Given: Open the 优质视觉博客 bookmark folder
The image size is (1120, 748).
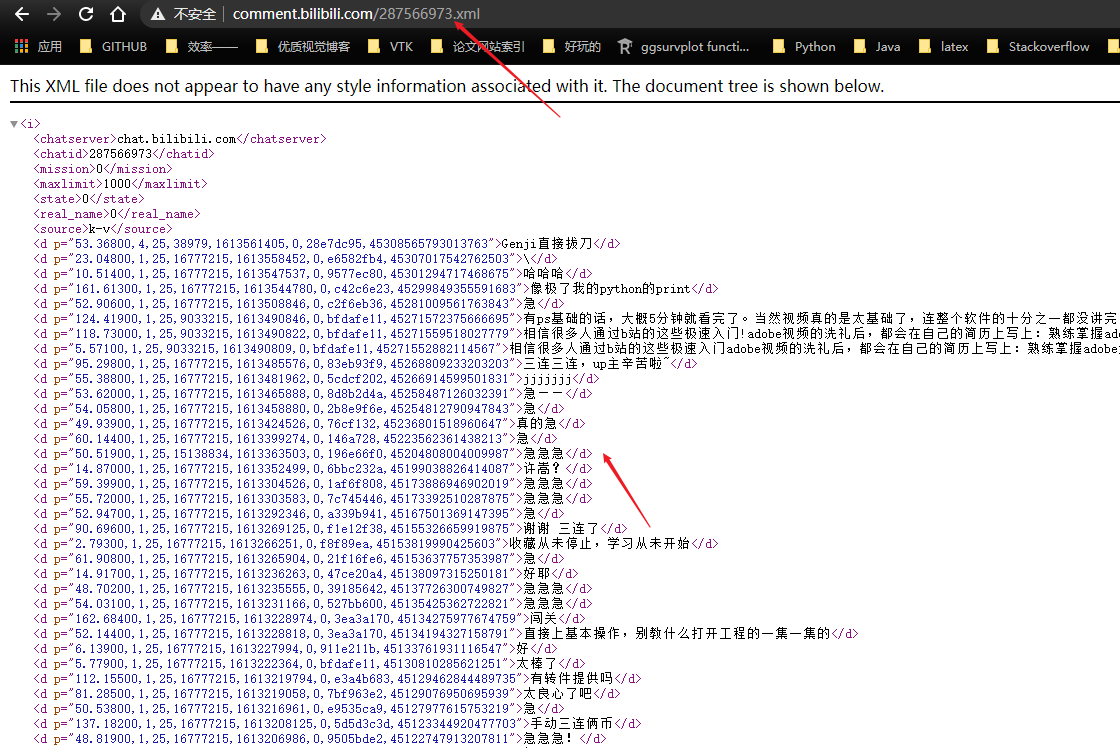Looking at the screenshot, I should [303, 46].
